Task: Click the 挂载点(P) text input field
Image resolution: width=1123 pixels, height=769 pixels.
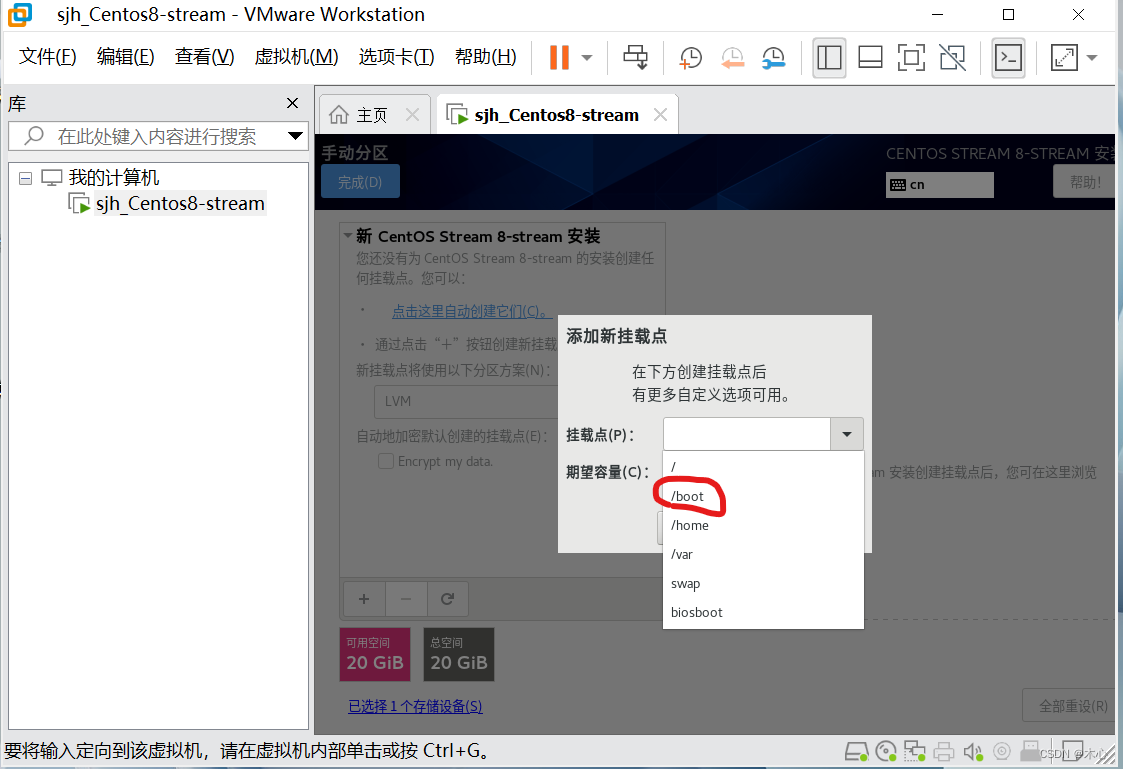Action: click(x=746, y=435)
